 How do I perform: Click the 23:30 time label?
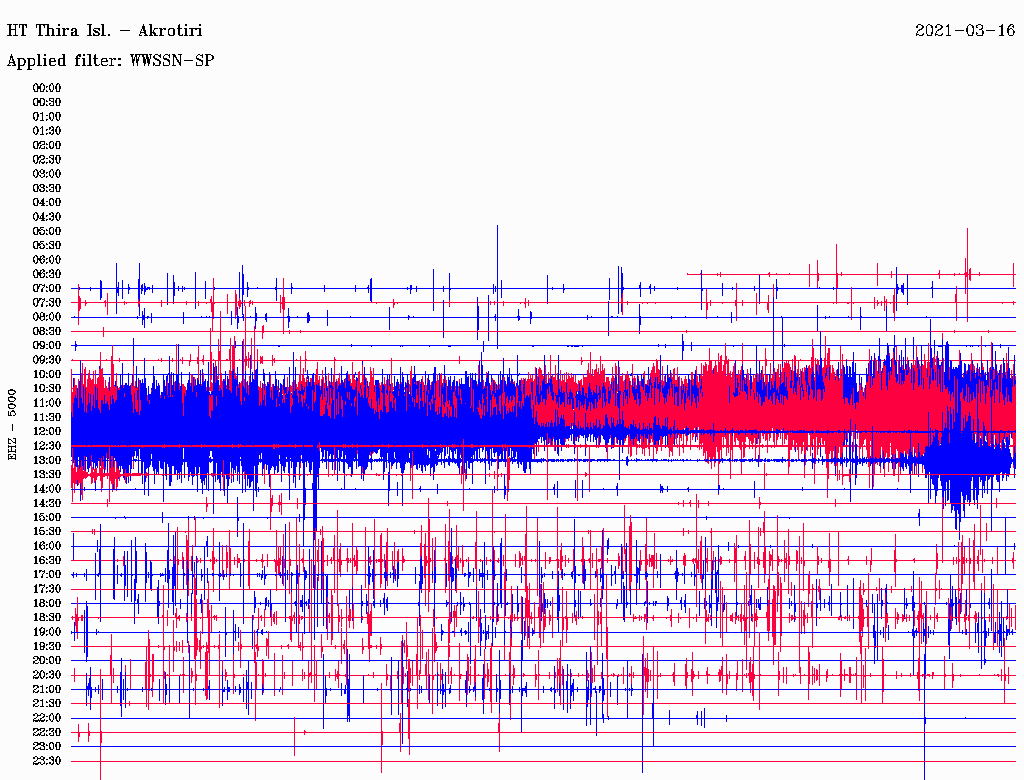coord(47,761)
